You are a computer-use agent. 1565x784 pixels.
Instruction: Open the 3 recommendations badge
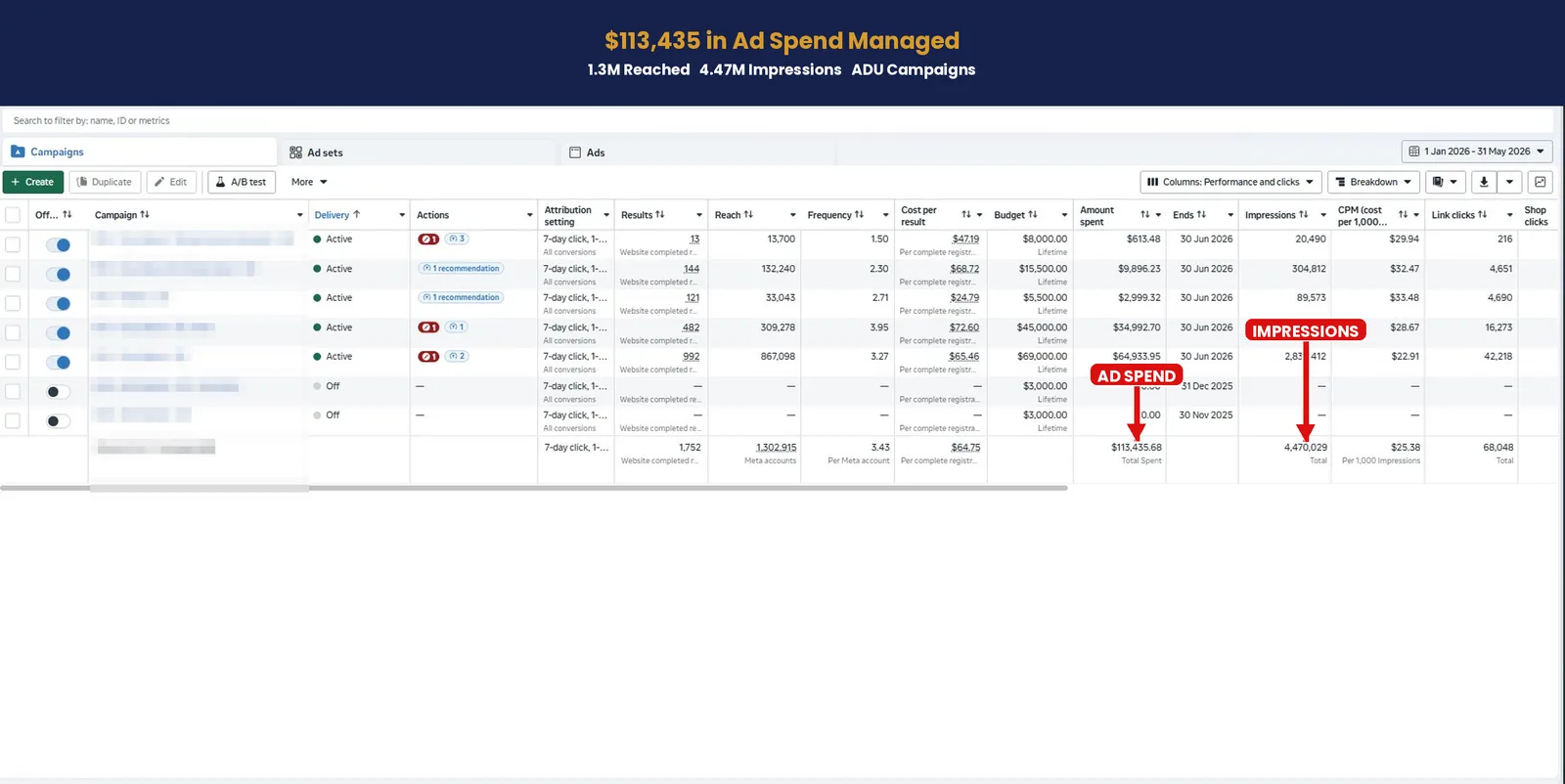(x=457, y=239)
